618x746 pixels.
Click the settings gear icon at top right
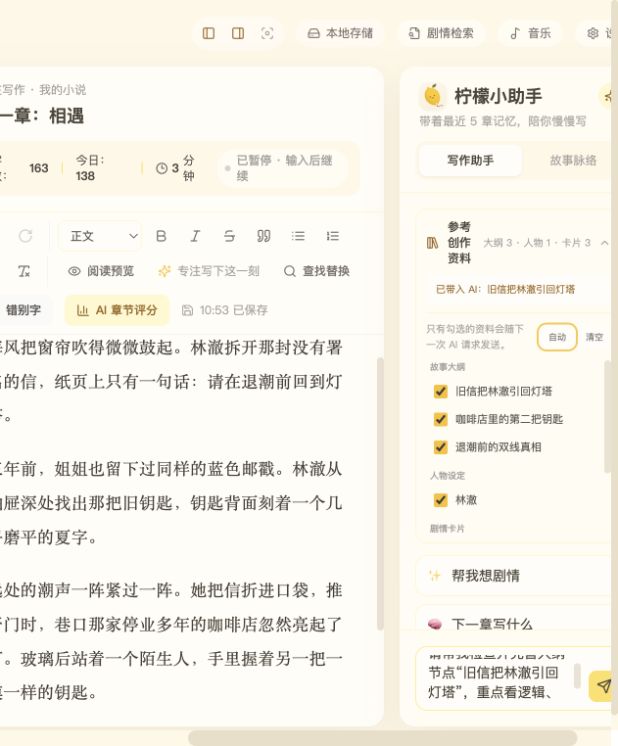click(592, 33)
